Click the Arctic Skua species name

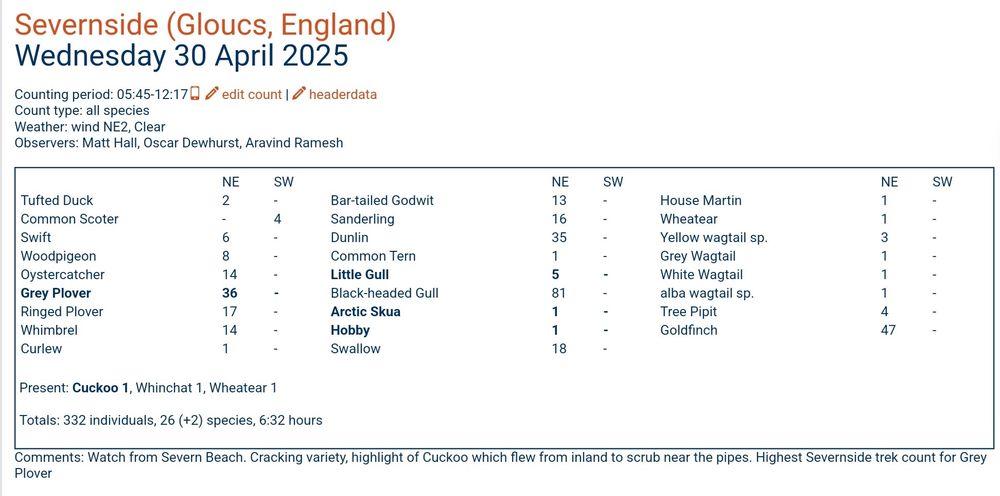(365, 312)
